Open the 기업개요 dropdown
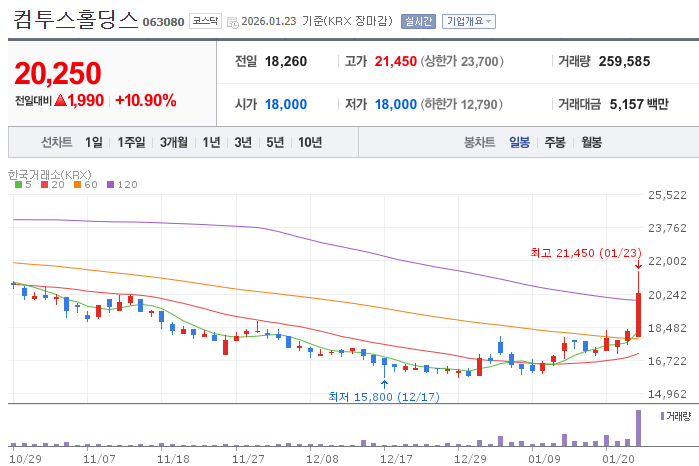699x466 pixels. 469,21
